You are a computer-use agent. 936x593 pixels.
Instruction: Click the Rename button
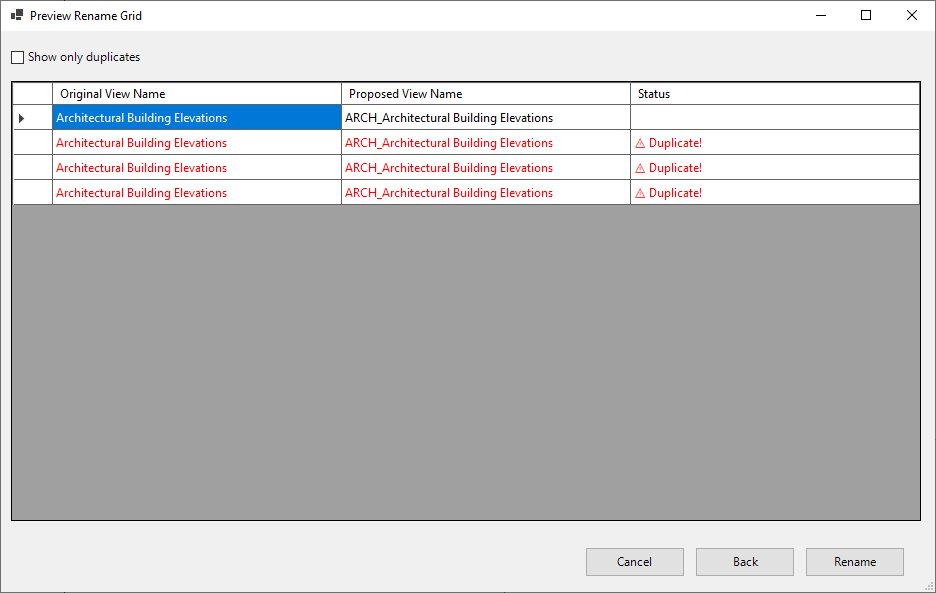854,562
